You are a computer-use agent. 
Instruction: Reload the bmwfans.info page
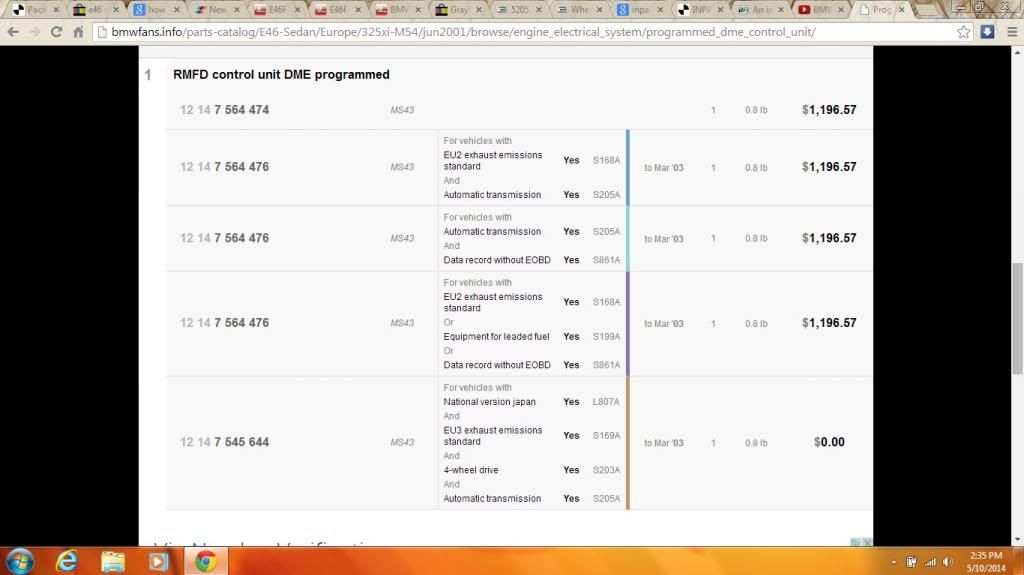[56, 31]
